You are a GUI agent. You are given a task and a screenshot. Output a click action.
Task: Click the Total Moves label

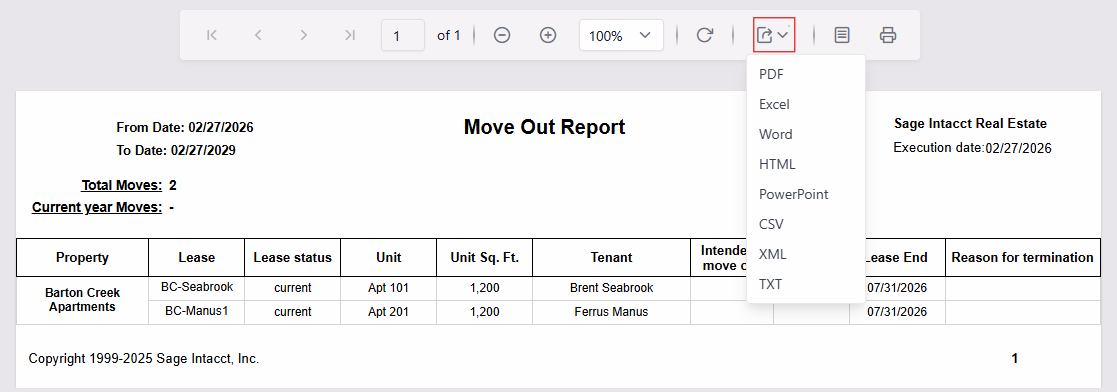pos(122,185)
